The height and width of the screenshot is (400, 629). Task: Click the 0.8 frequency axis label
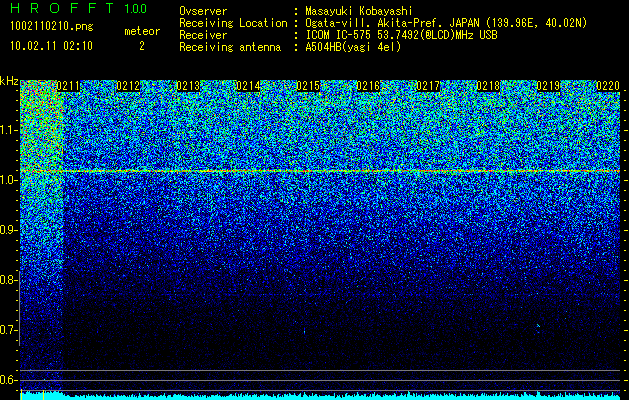click(x=8, y=280)
